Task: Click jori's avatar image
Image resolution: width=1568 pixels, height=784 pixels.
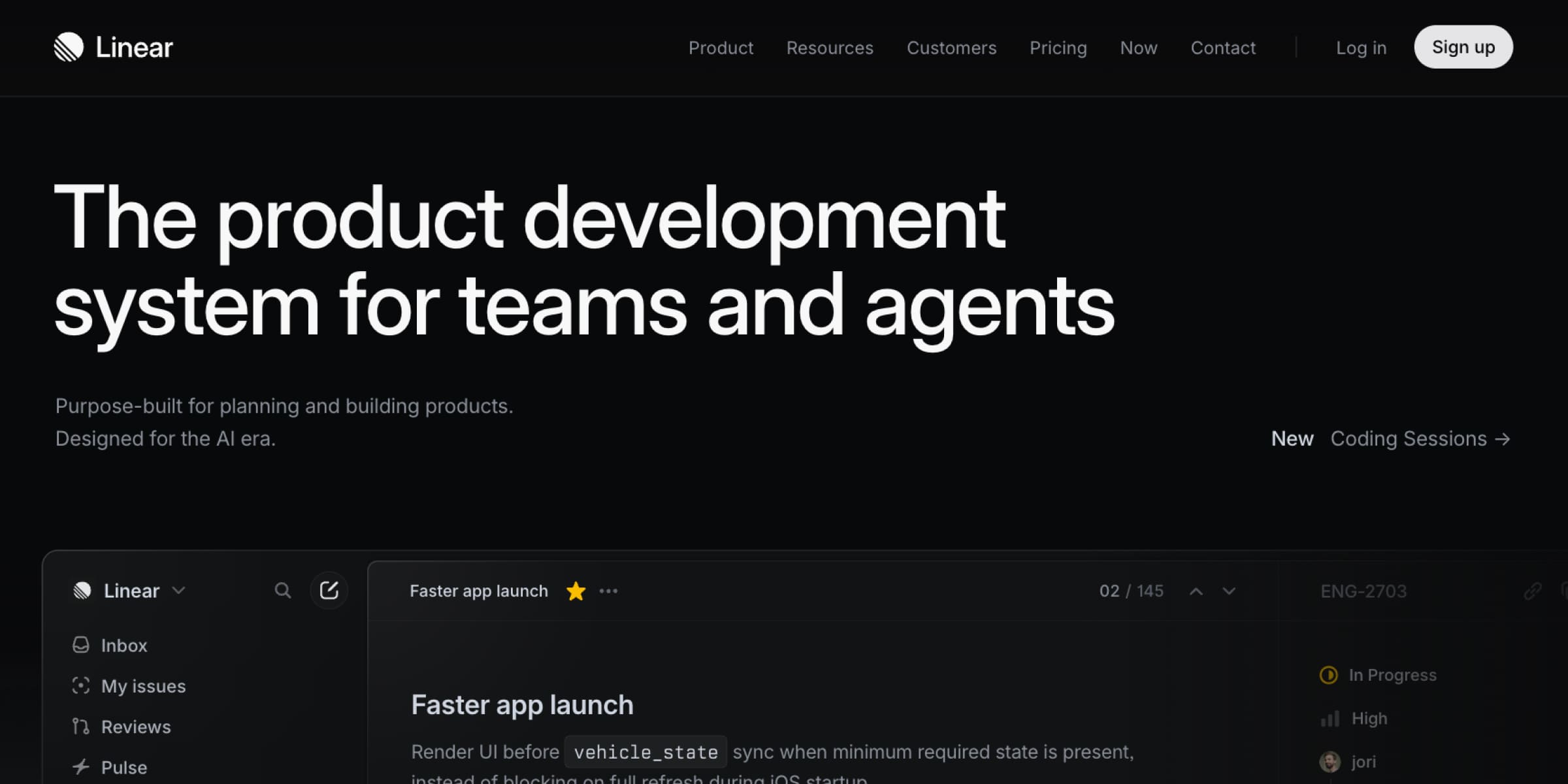Action: pyautogui.click(x=1330, y=762)
